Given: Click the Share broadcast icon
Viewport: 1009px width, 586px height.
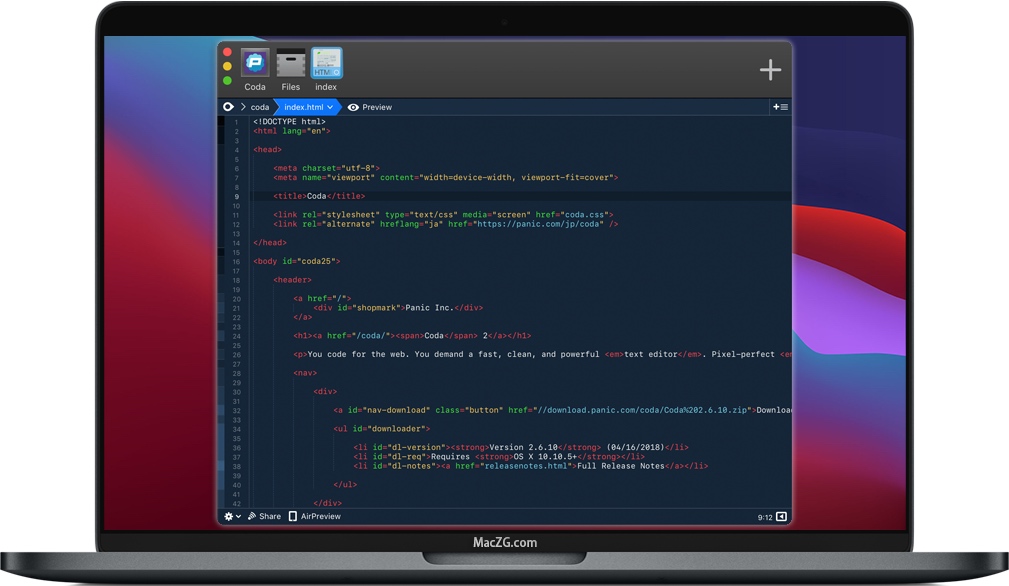Looking at the screenshot, I should pos(252,516).
